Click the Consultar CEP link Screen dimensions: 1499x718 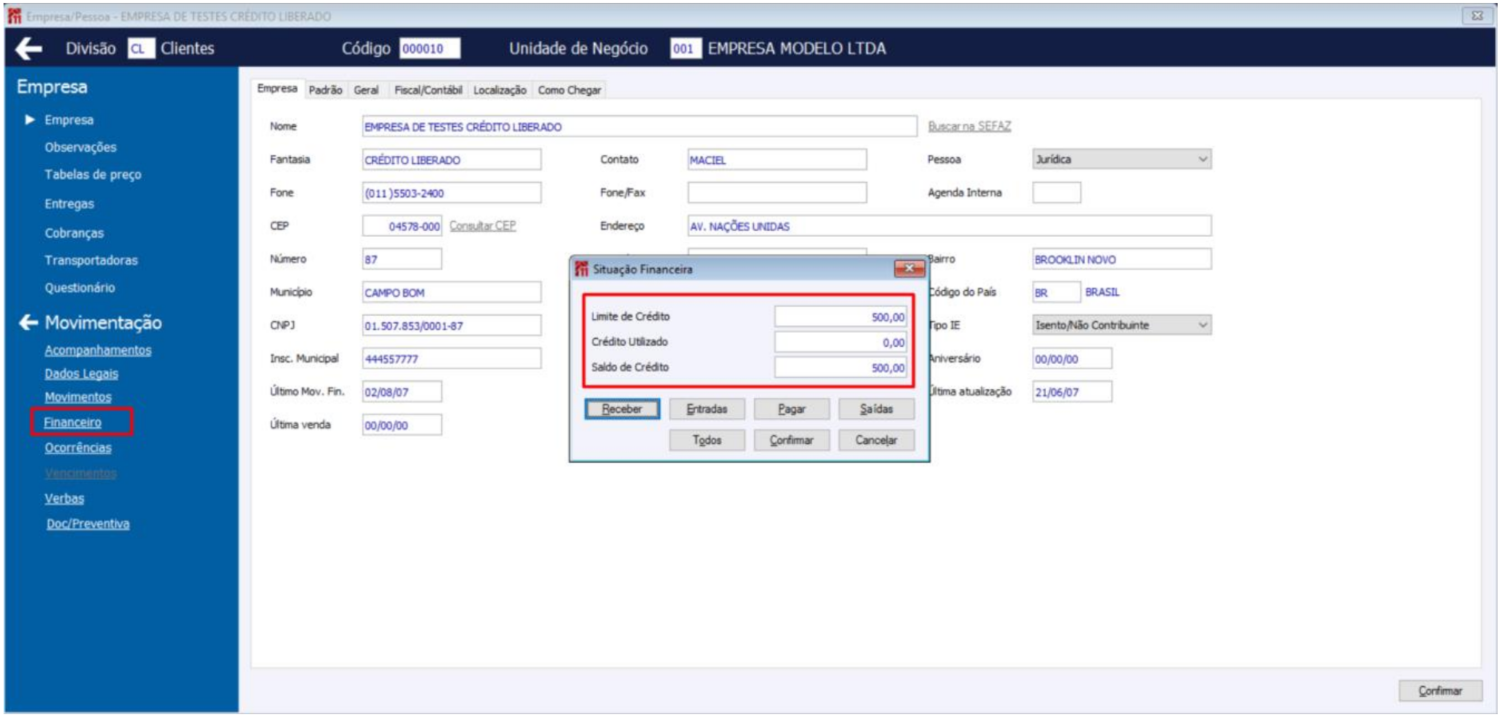[x=483, y=226]
